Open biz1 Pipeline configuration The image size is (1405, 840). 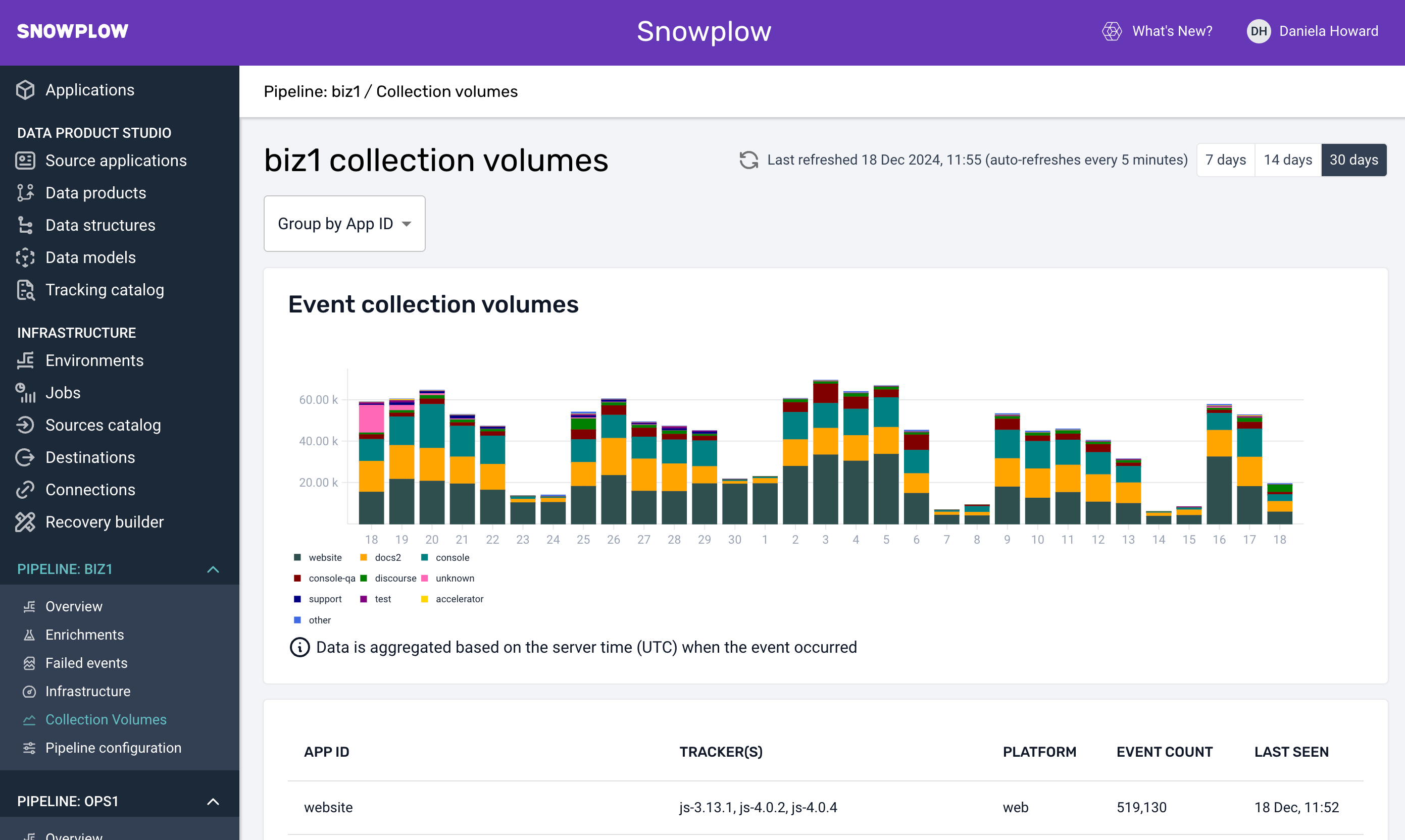[113, 748]
